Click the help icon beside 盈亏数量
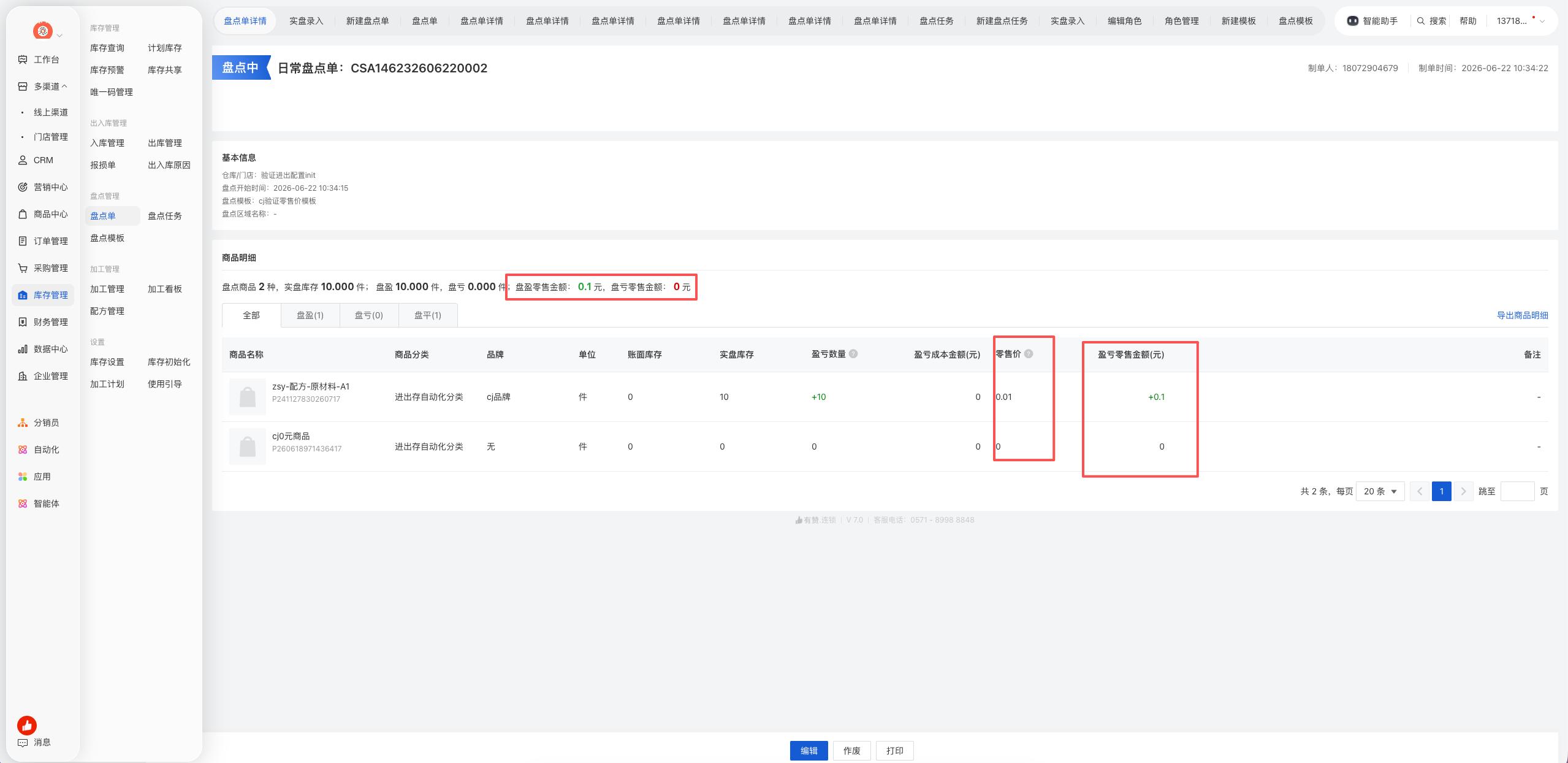The height and width of the screenshot is (763, 1568). 853,354
